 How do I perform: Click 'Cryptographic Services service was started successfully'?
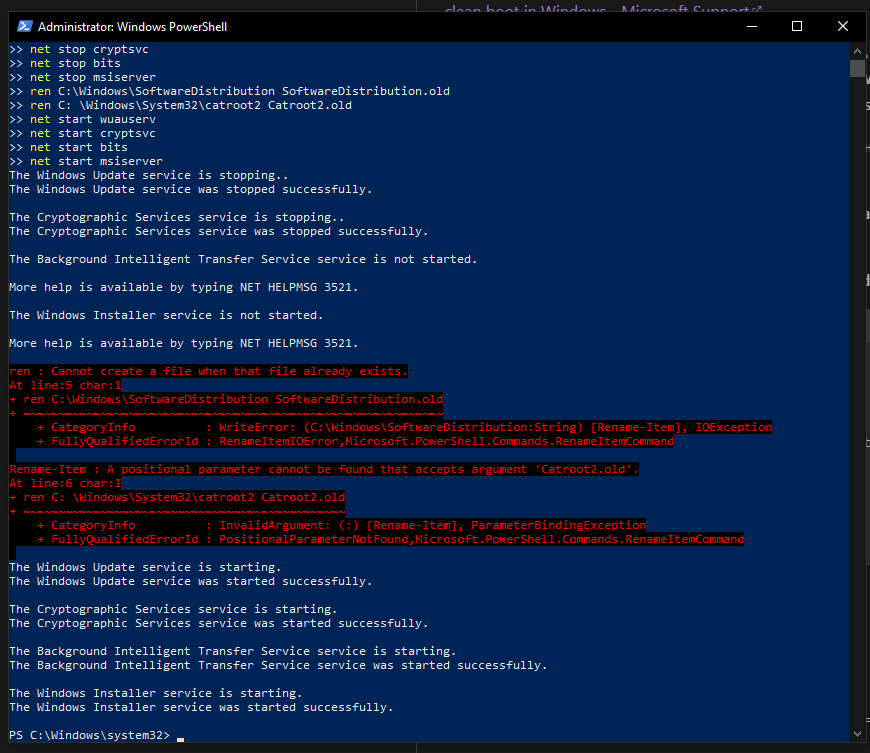(219, 623)
